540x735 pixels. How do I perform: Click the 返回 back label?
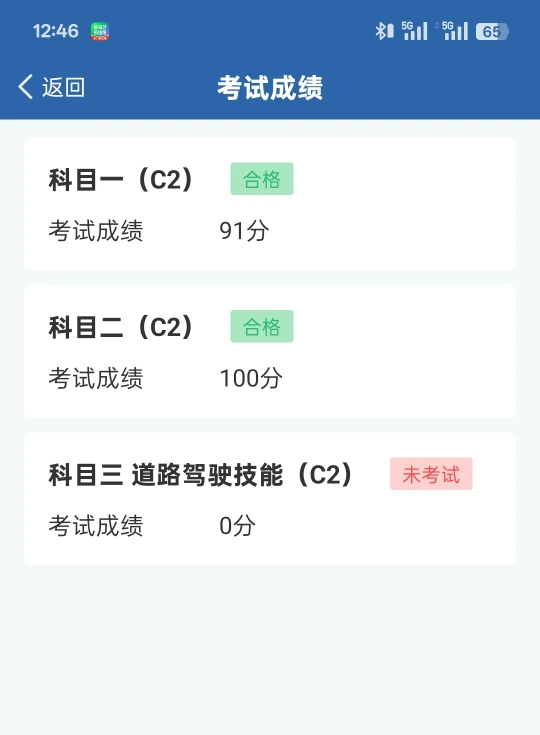63,87
